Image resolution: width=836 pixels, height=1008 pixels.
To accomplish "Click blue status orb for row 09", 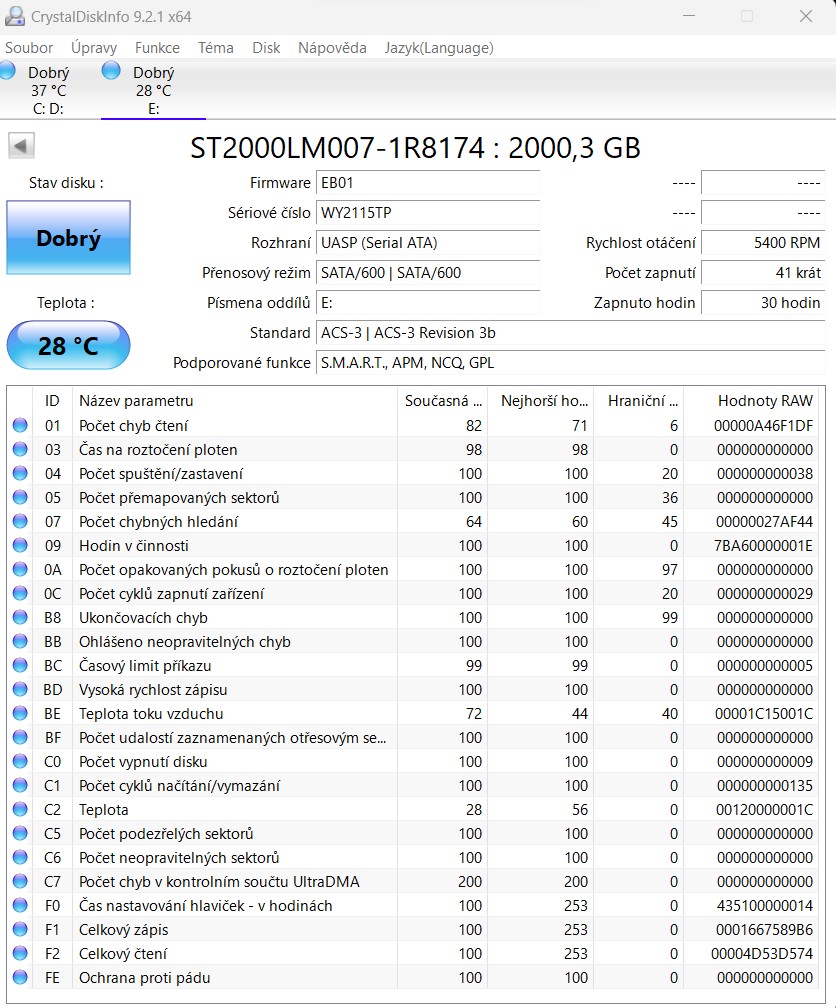I will (x=21, y=545).
